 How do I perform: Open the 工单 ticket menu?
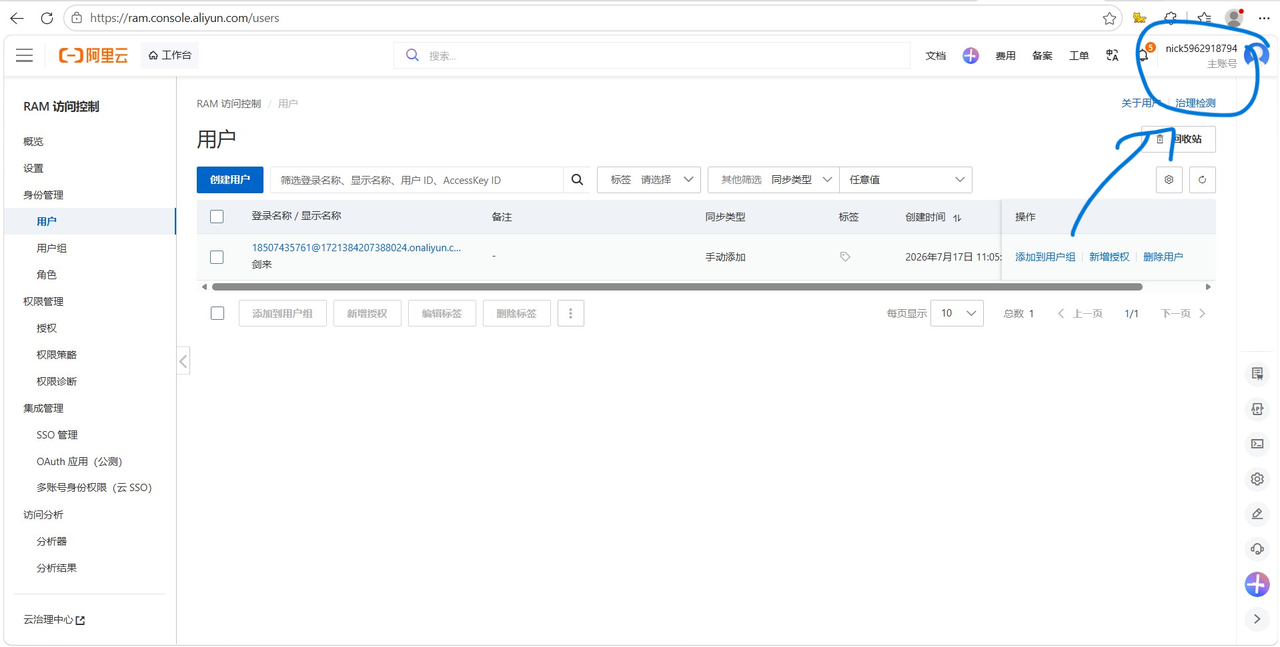(x=1079, y=56)
